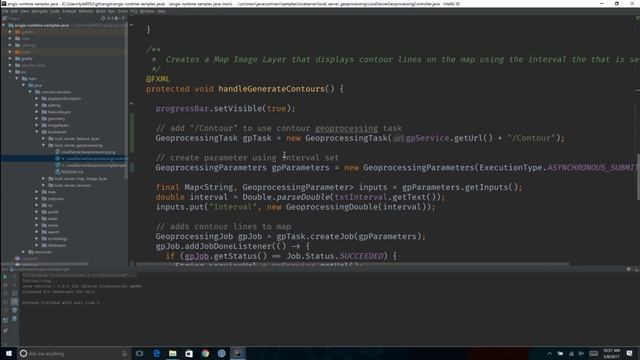Open the Windows Start menu
This screenshot has width=640, height=360.
(9, 353)
